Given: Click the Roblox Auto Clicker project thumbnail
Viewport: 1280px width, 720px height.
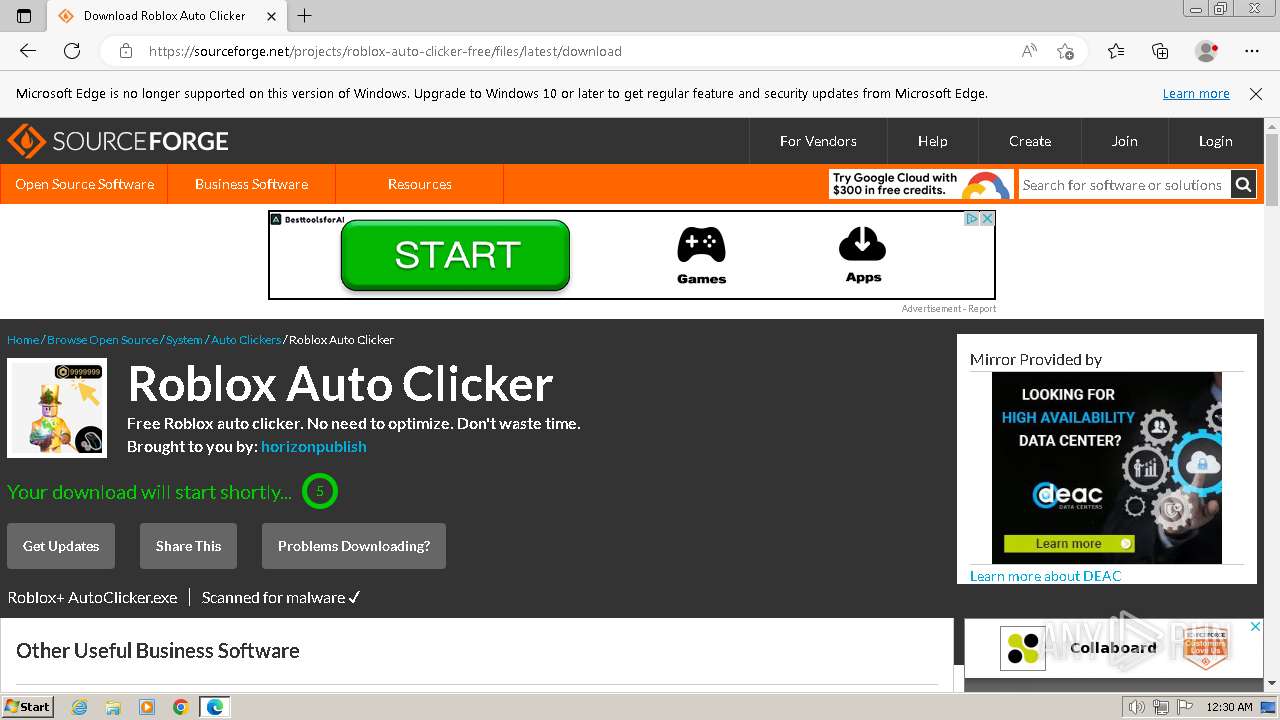Looking at the screenshot, I should tap(57, 408).
